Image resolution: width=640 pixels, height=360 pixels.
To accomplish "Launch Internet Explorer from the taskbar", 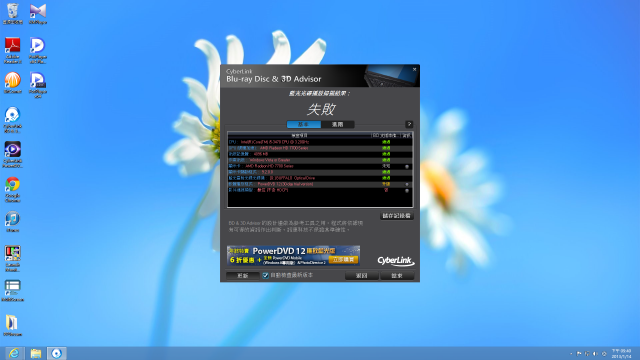I will click(x=14, y=353).
